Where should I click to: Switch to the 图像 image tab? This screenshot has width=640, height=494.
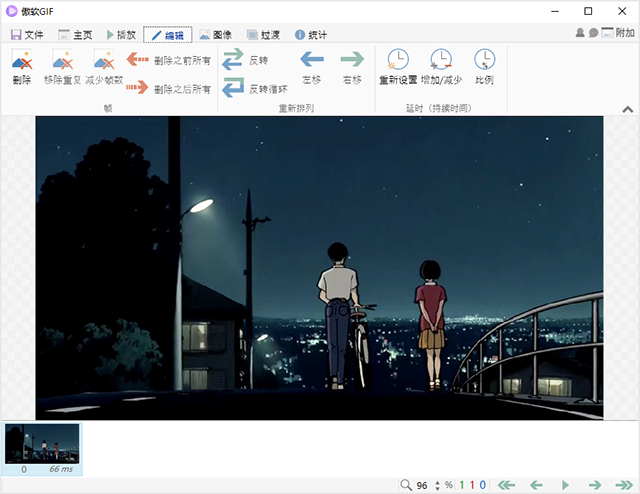[216, 35]
